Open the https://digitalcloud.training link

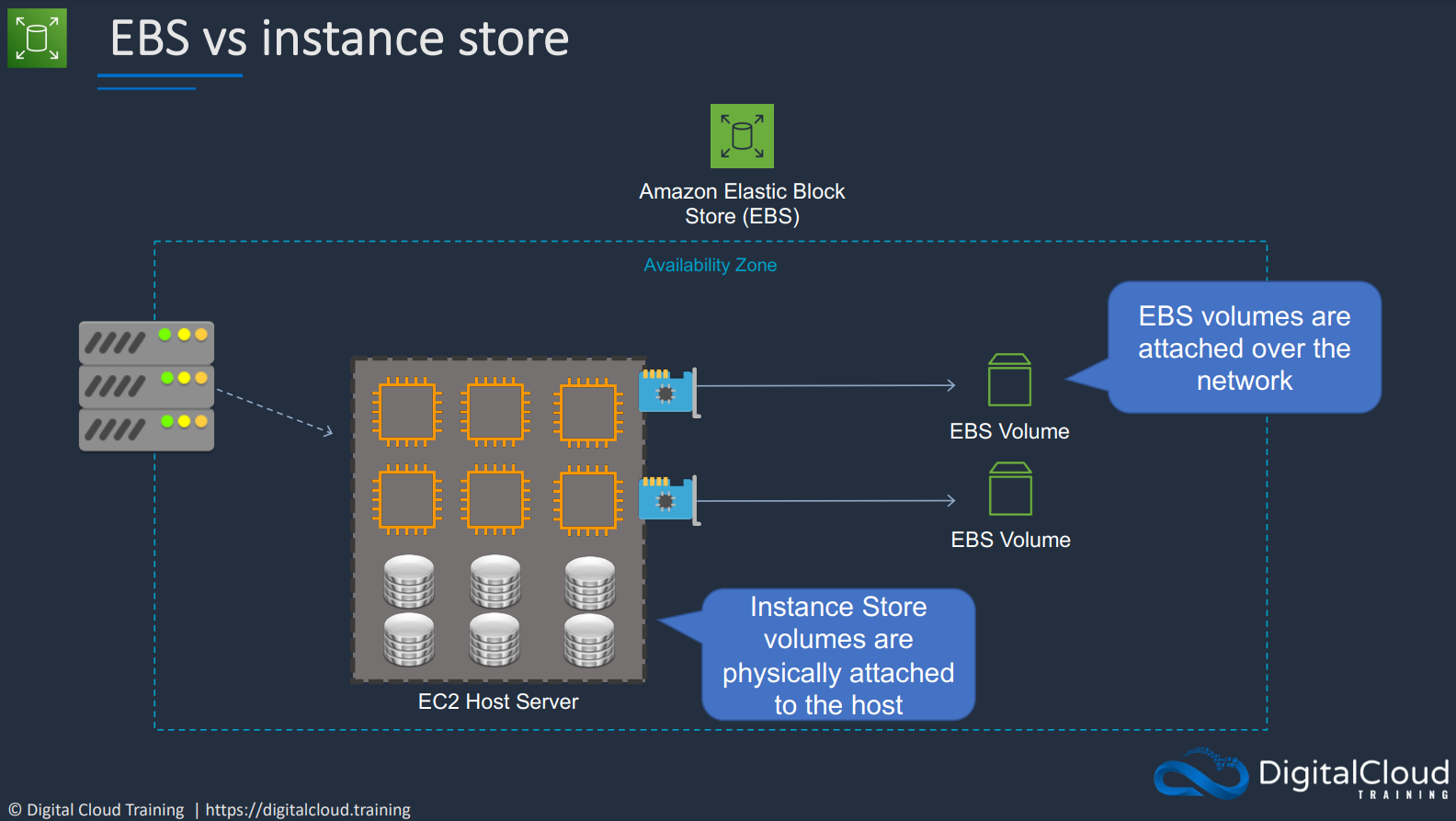(308, 810)
